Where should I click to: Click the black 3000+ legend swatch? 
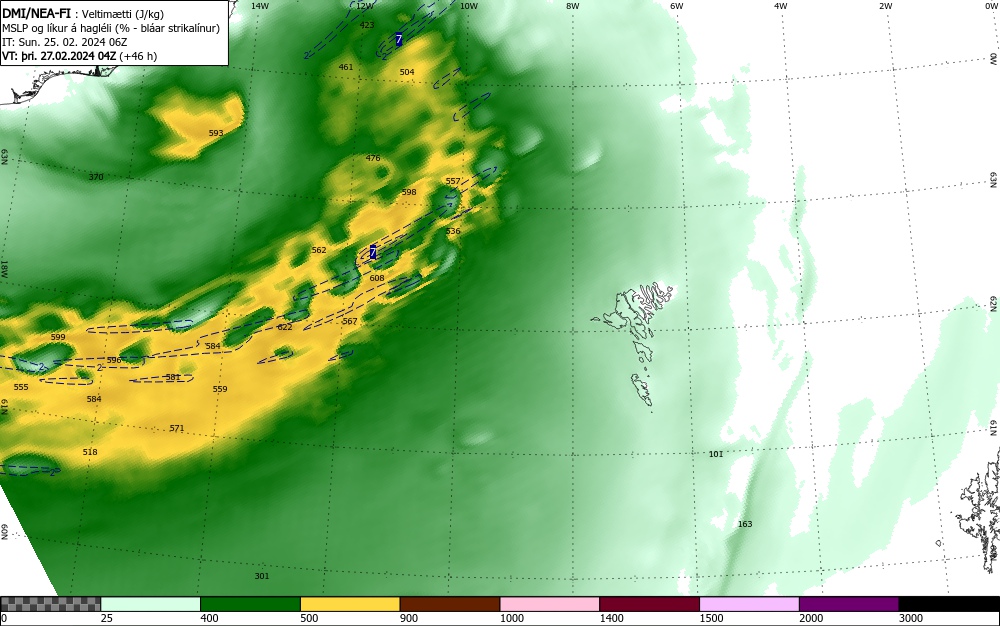[949, 604]
